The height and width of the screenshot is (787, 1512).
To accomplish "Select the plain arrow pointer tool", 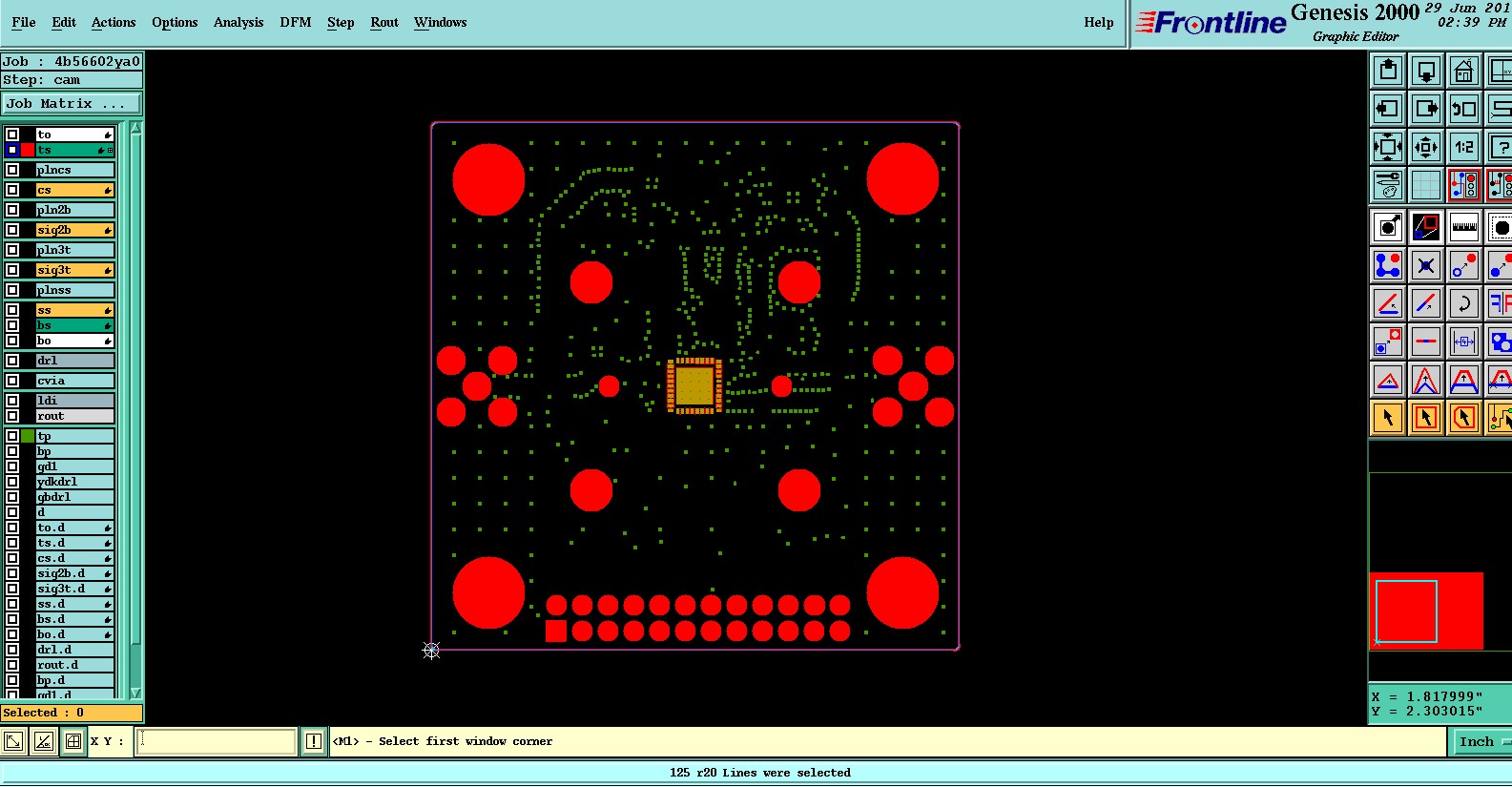I will pyautogui.click(x=1388, y=418).
